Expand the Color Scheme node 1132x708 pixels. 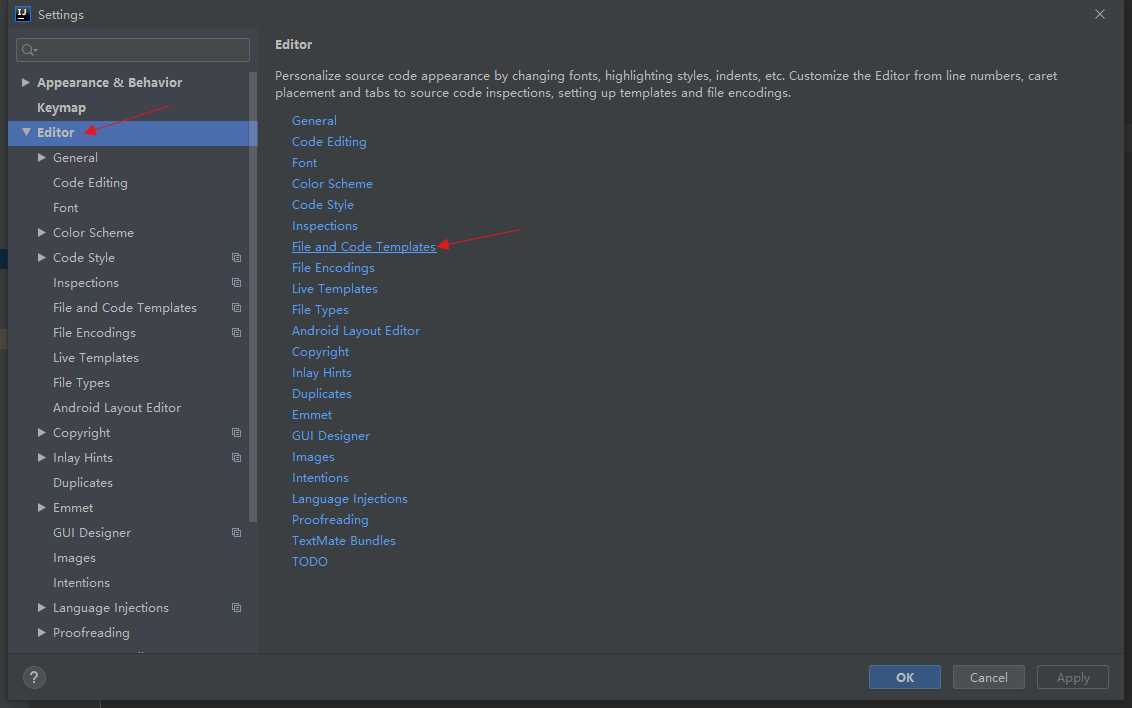[42, 233]
